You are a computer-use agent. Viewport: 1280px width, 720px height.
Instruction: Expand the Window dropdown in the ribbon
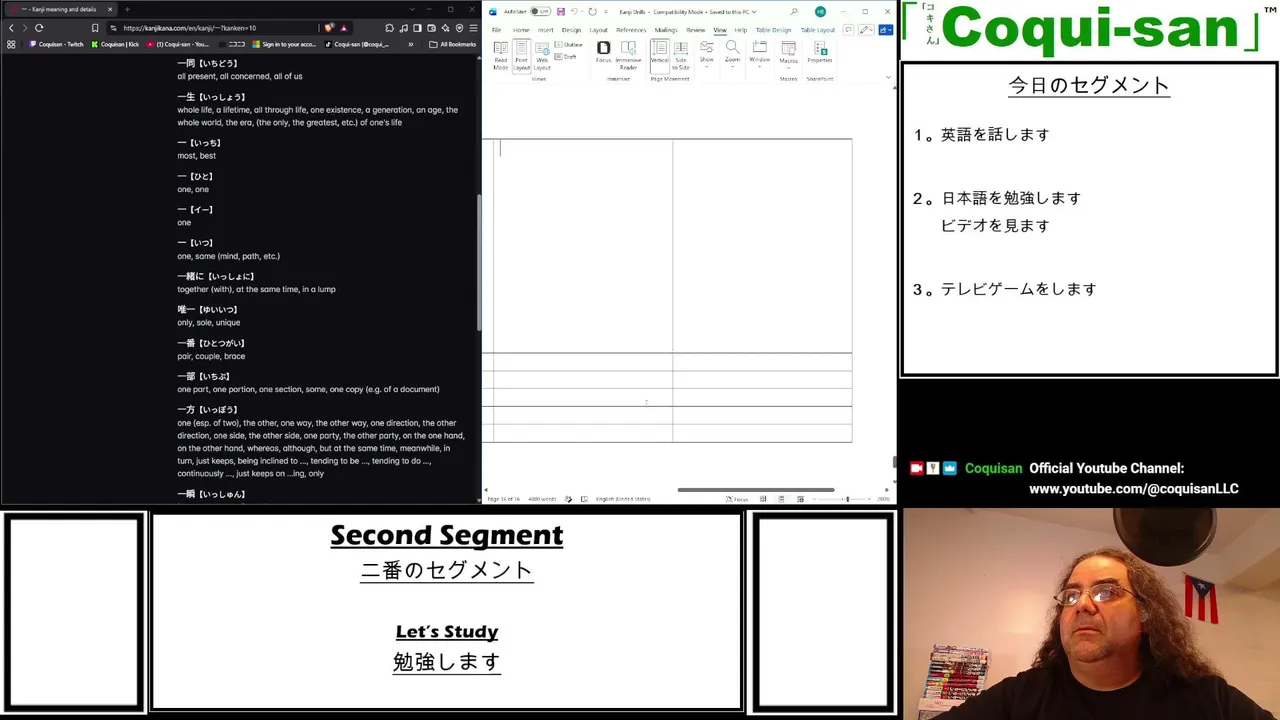(x=760, y=53)
